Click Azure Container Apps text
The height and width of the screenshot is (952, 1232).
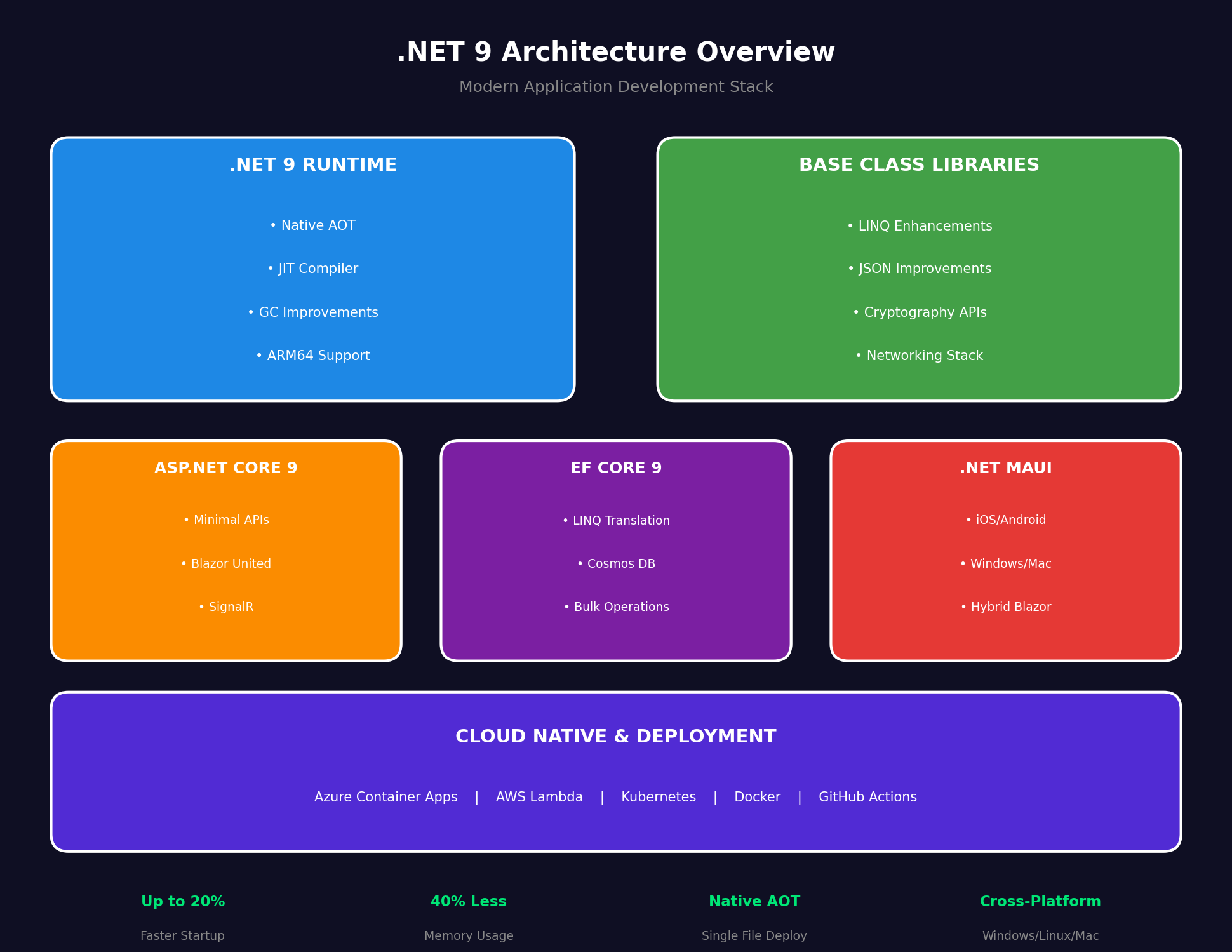(x=385, y=797)
